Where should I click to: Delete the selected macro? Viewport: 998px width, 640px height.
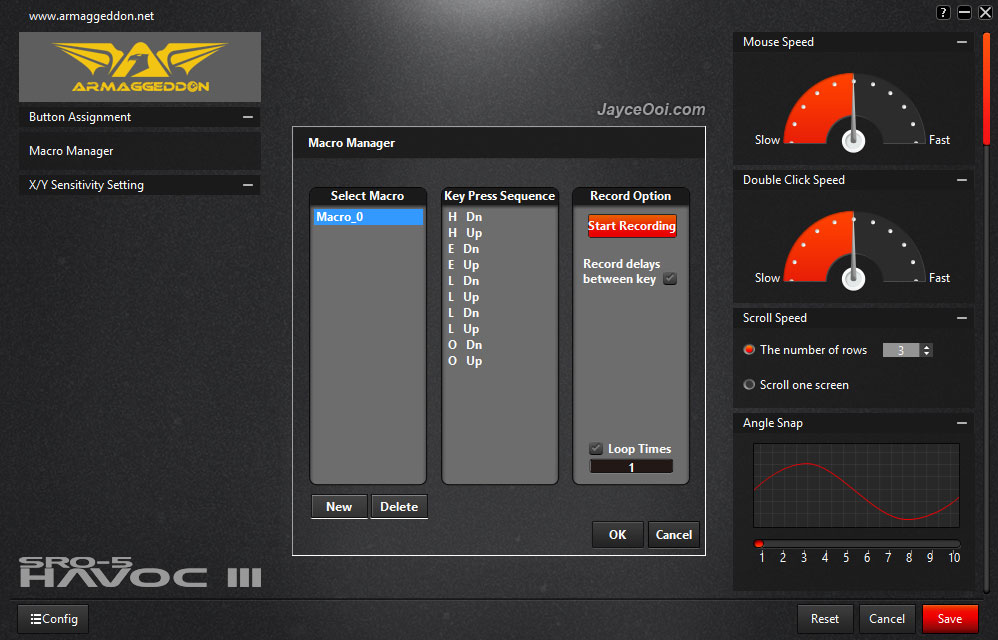[399, 506]
